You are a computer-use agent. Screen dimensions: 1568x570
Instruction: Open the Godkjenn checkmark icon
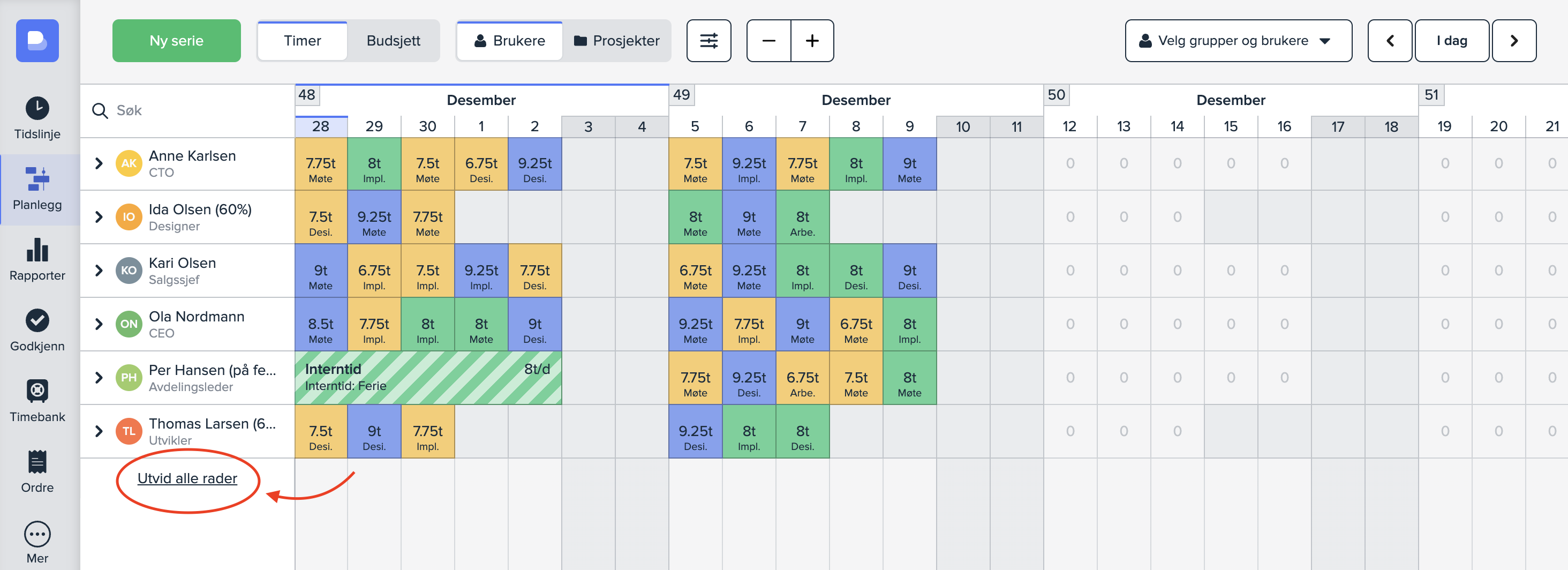point(37,320)
